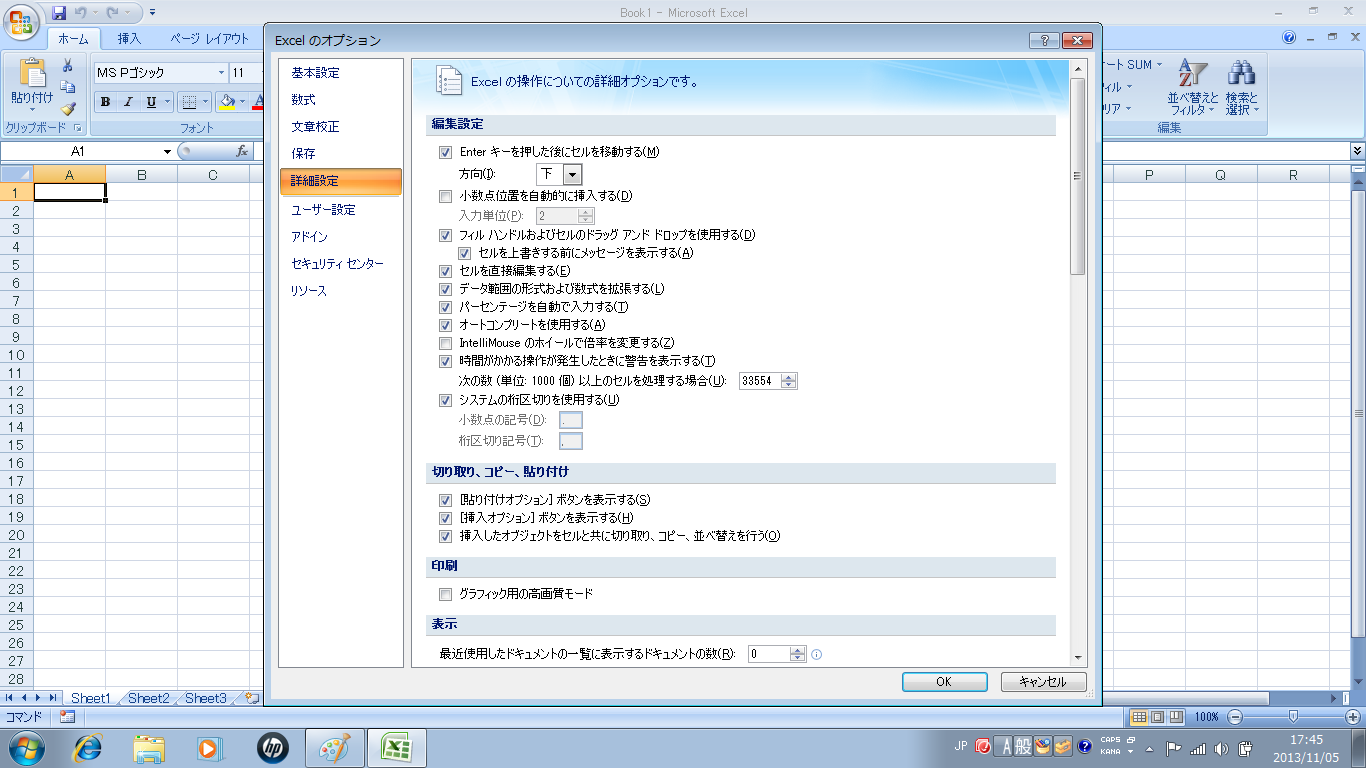Uncheck 'Enter キーを押した後にセルを移動する' checkbox

coord(446,153)
